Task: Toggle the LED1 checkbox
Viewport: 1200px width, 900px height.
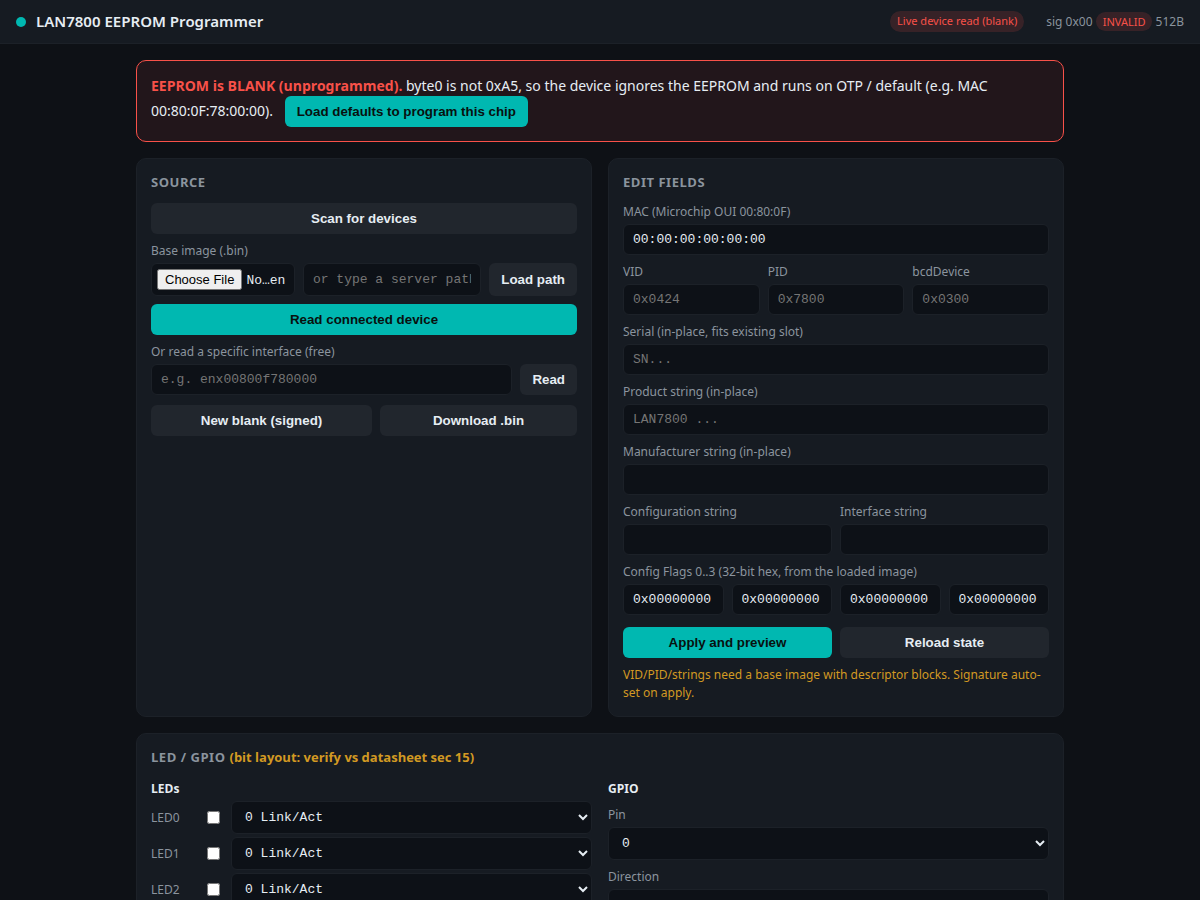Action: tap(213, 853)
